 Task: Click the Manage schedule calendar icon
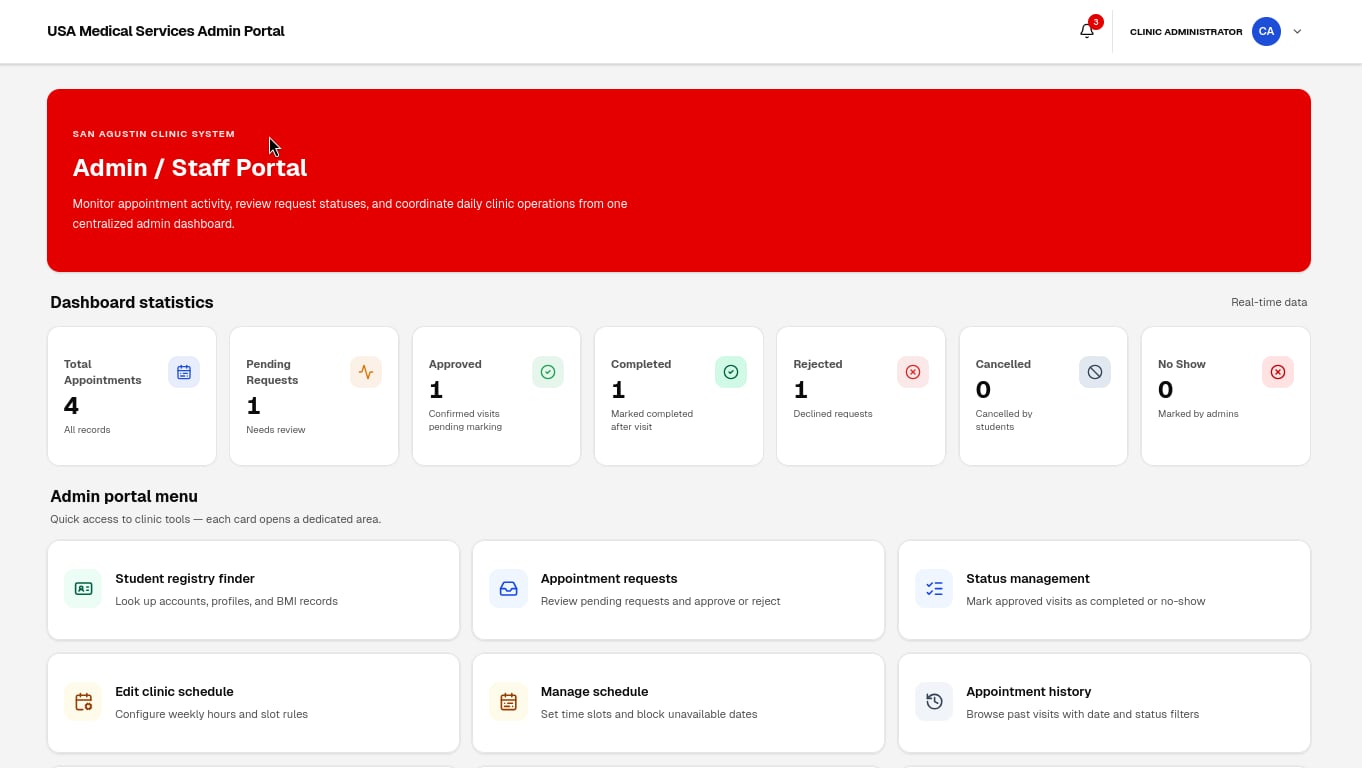tap(508, 702)
